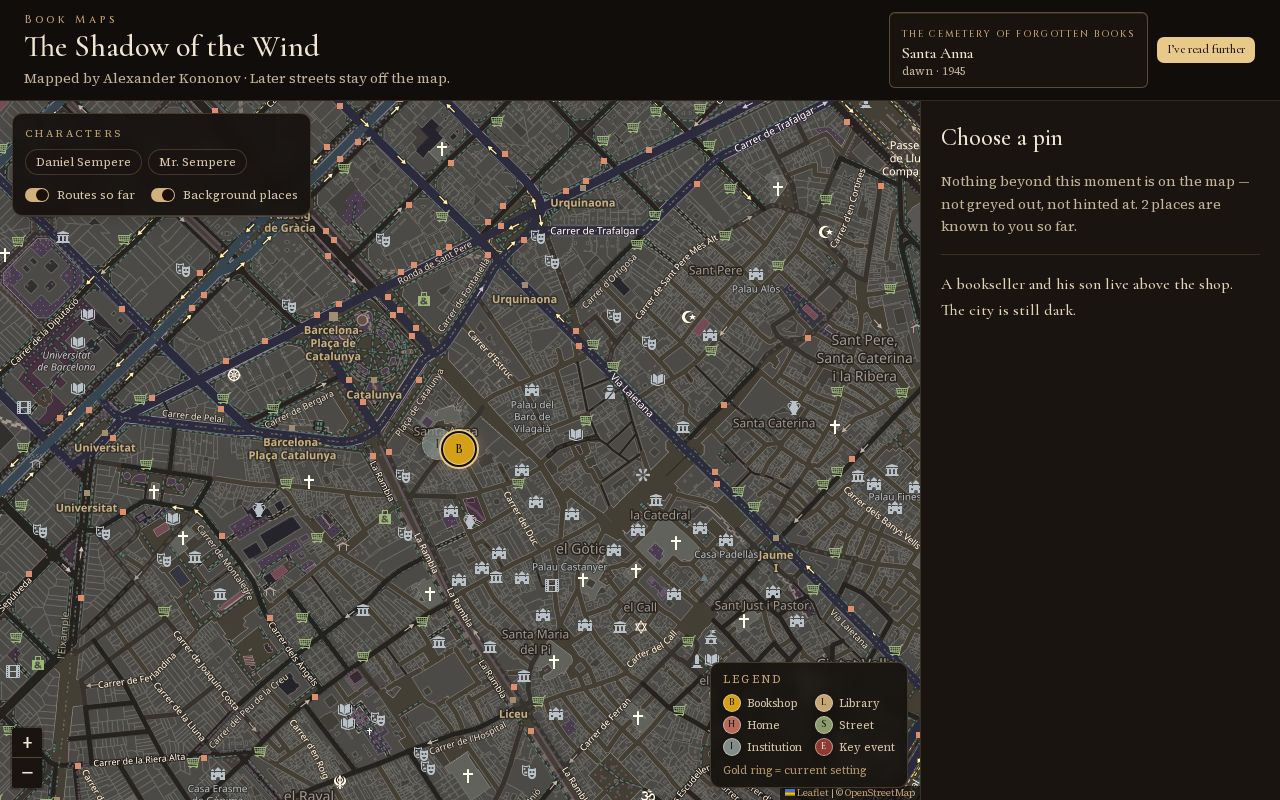This screenshot has height=800, width=1280.
Task: Click the police officer icon by Via Laietana
Action: [610, 392]
